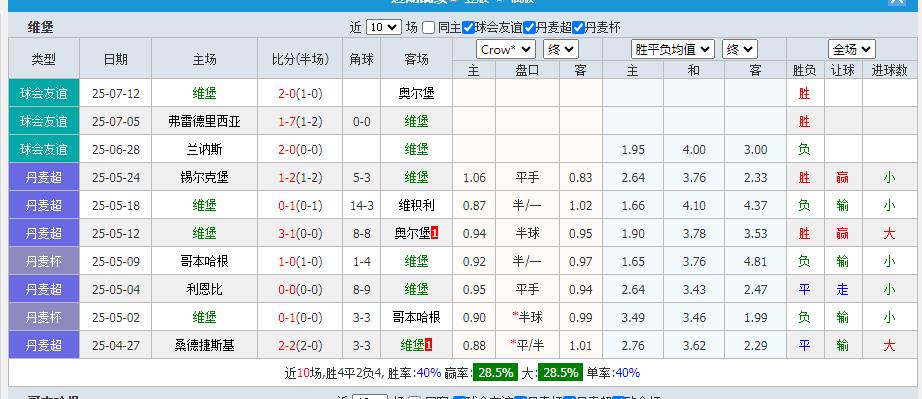Open team 奥尔堡 in the 25-07-12 row
This screenshot has width=922, height=399.
[x=416, y=93]
